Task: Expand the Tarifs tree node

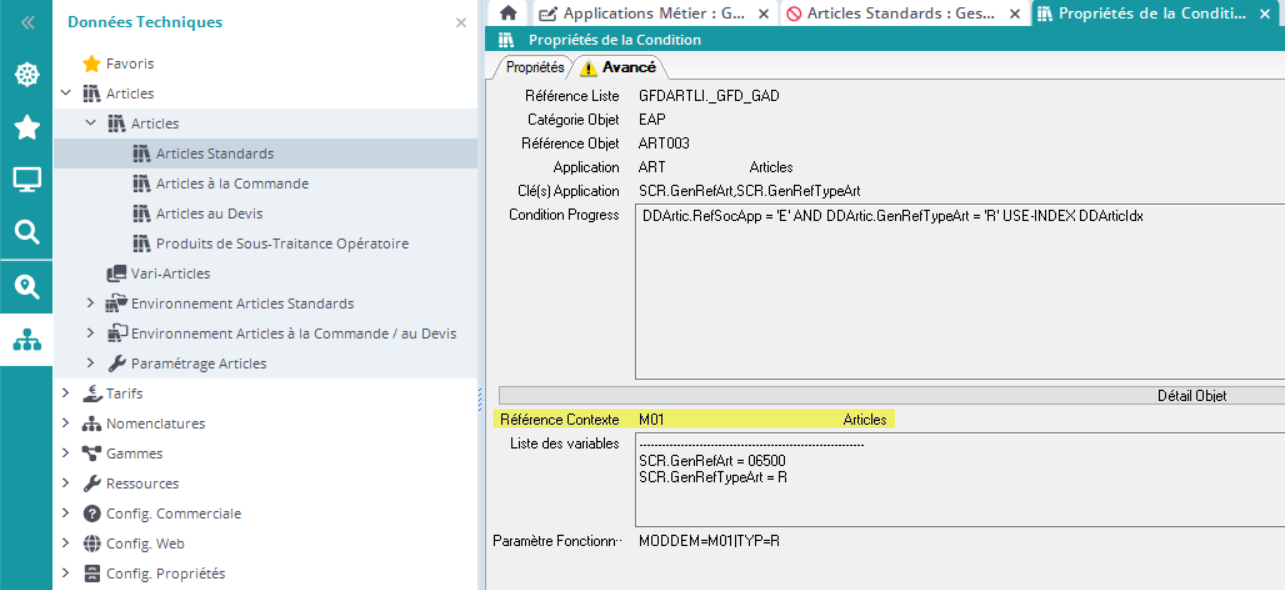Action: [66, 393]
